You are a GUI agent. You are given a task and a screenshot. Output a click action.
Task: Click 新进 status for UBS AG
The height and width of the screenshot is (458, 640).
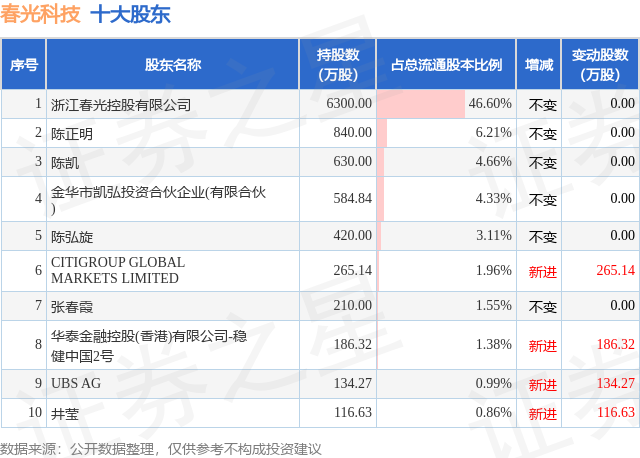pyautogui.click(x=542, y=384)
